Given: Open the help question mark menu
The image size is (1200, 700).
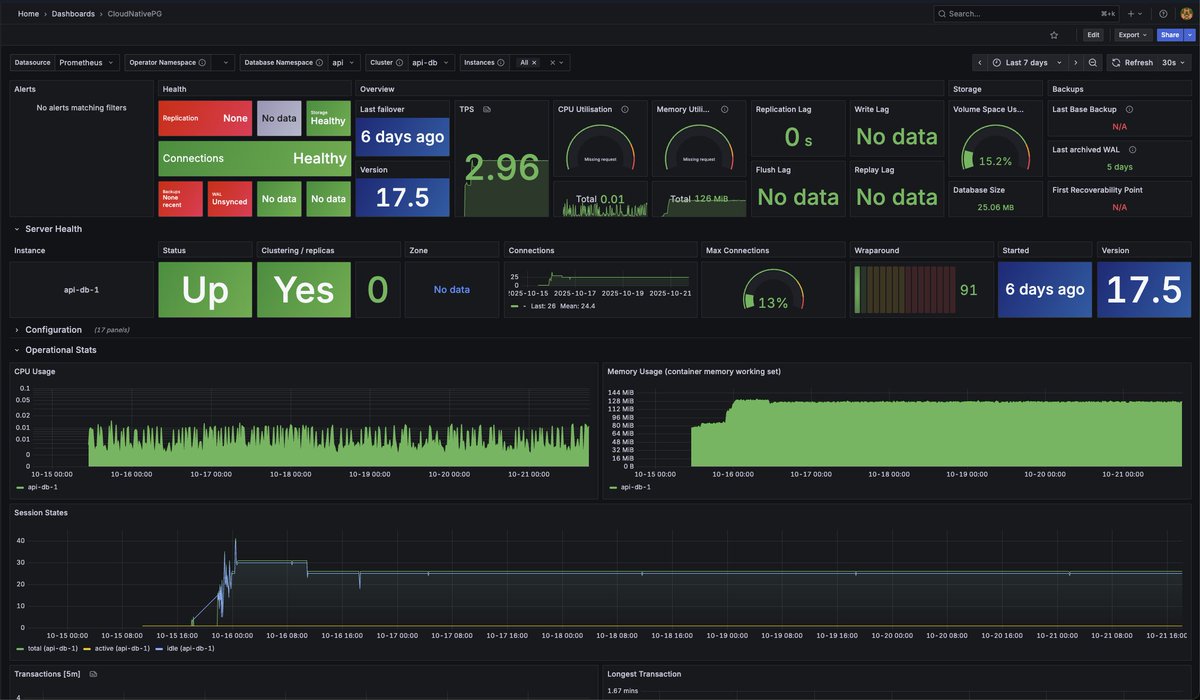Looking at the screenshot, I should point(1163,14).
